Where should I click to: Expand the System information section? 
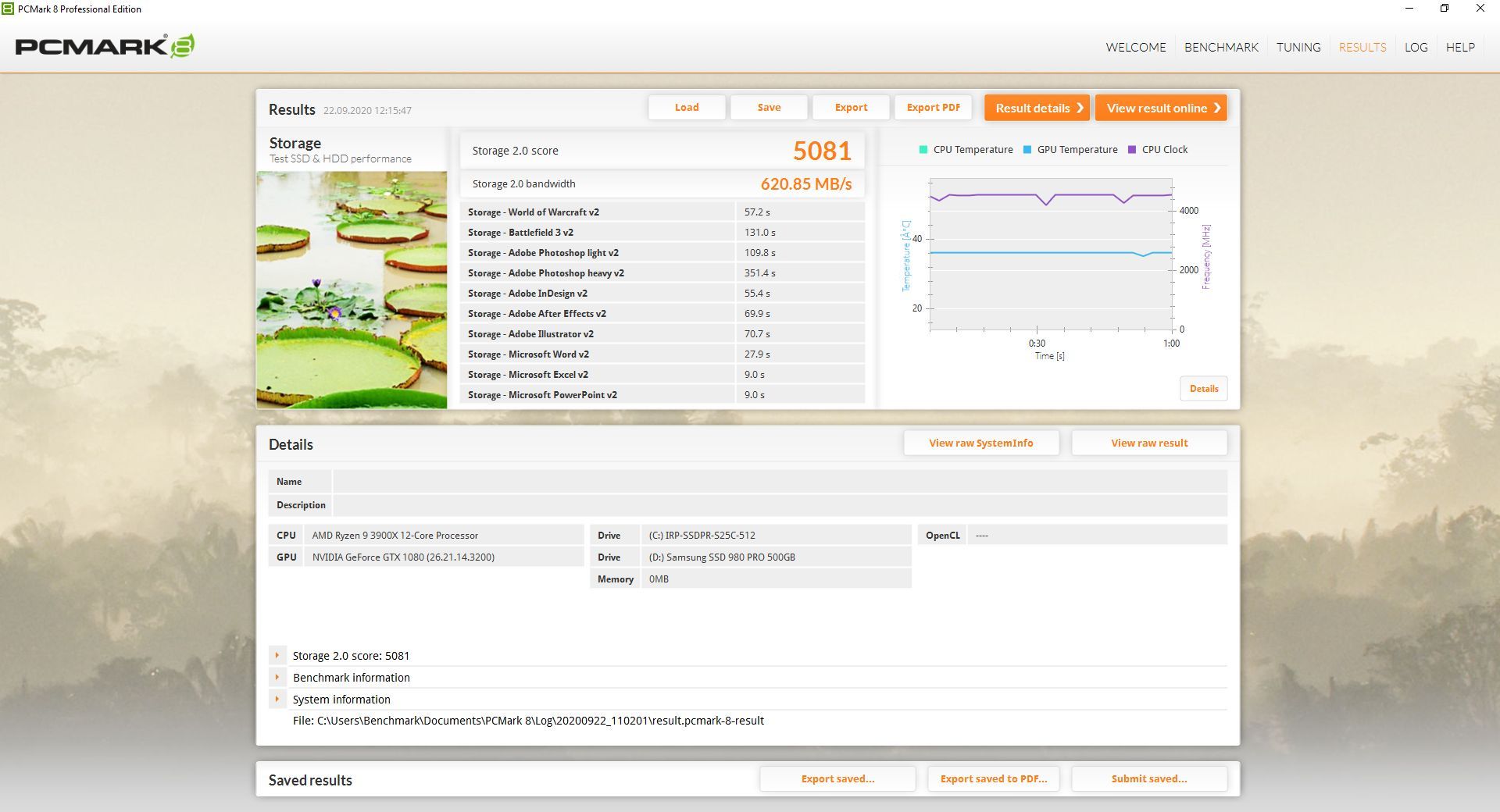click(277, 699)
